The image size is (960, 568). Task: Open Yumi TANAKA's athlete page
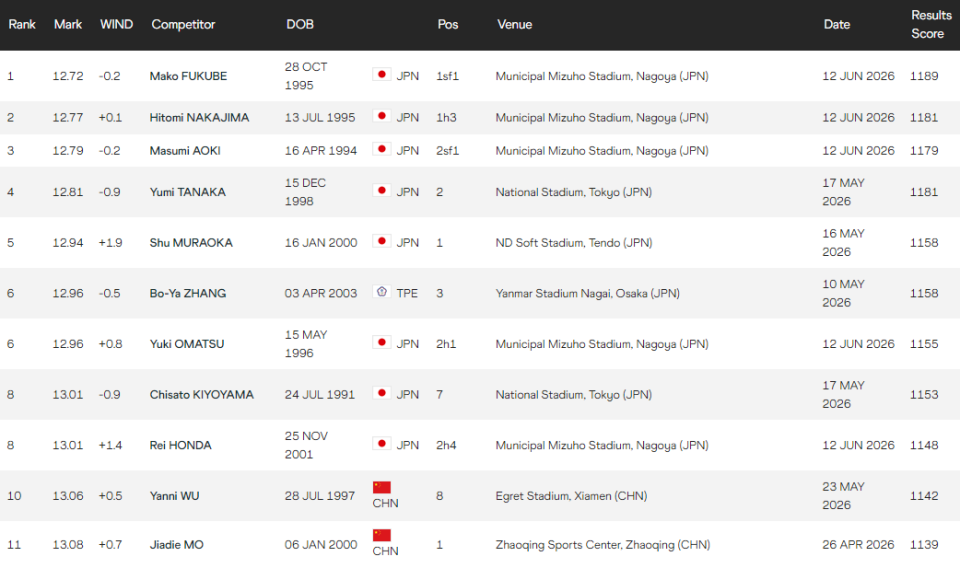pos(187,192)
